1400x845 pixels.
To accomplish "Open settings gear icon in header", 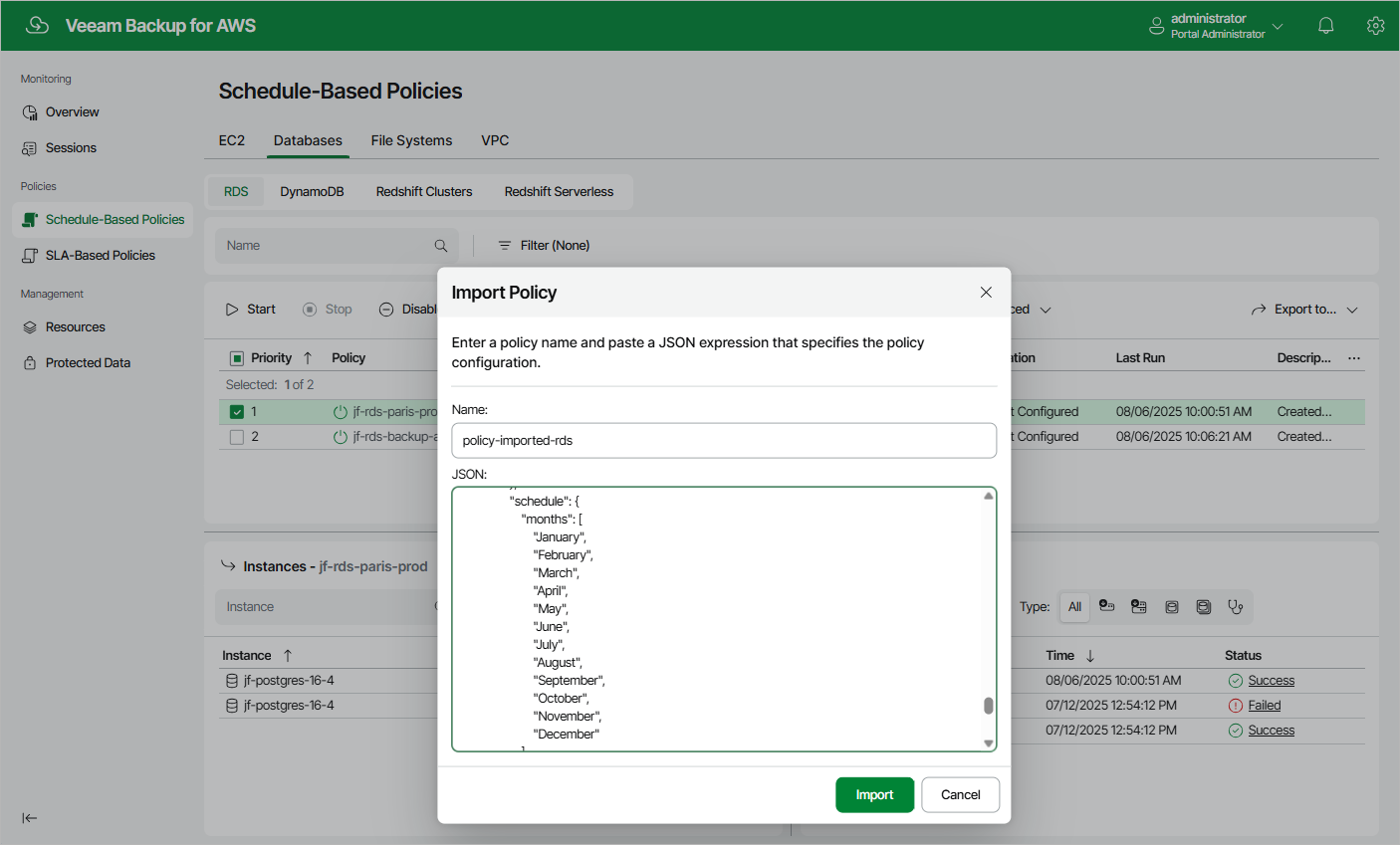I will click(1375, 26).
